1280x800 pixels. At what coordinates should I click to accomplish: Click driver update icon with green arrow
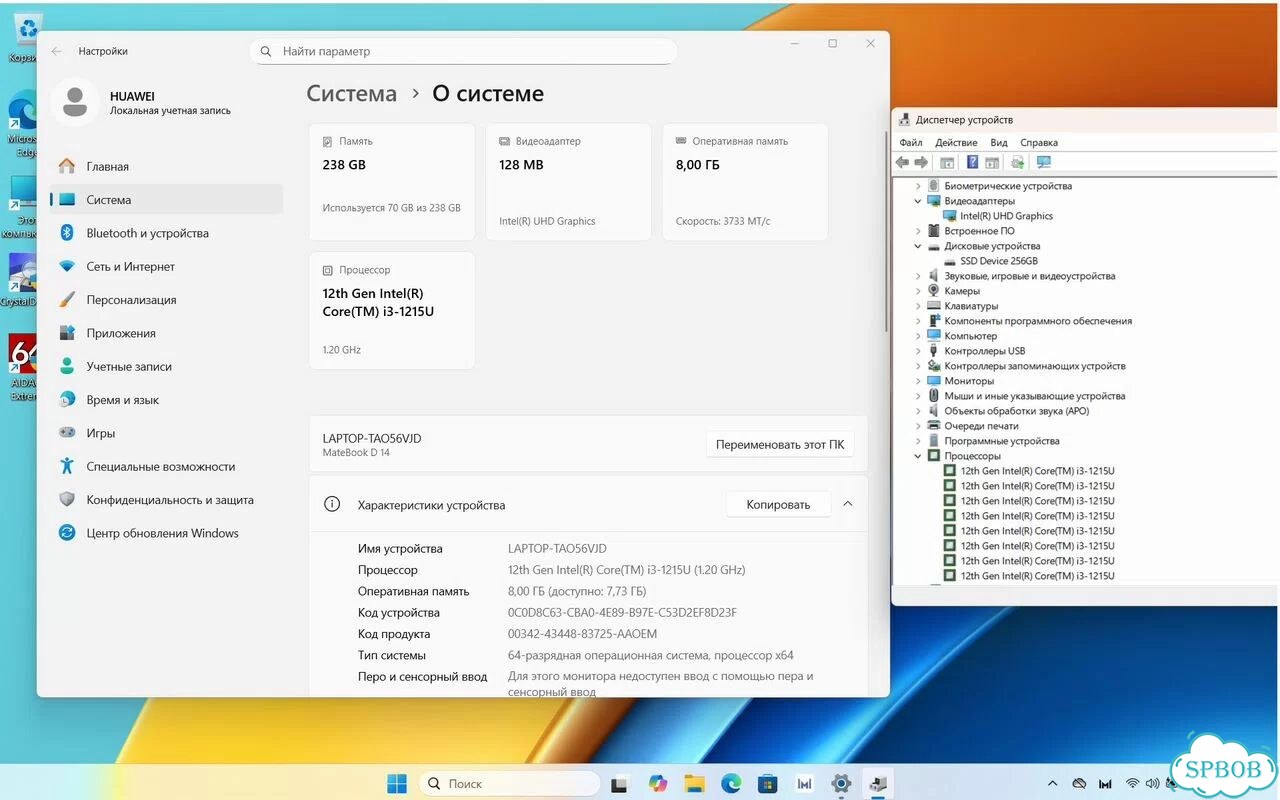point(1017,162)
